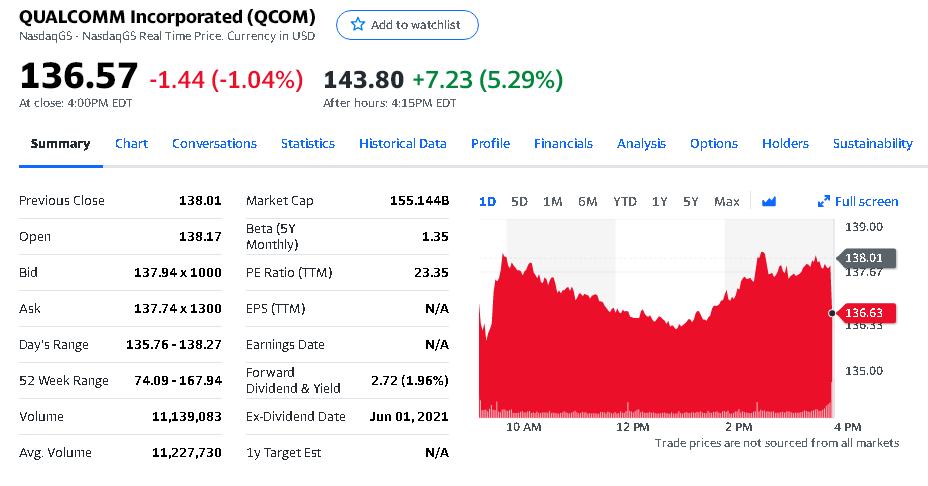
Task: Switch chart to Max range
Action: (x=727, y=202)
